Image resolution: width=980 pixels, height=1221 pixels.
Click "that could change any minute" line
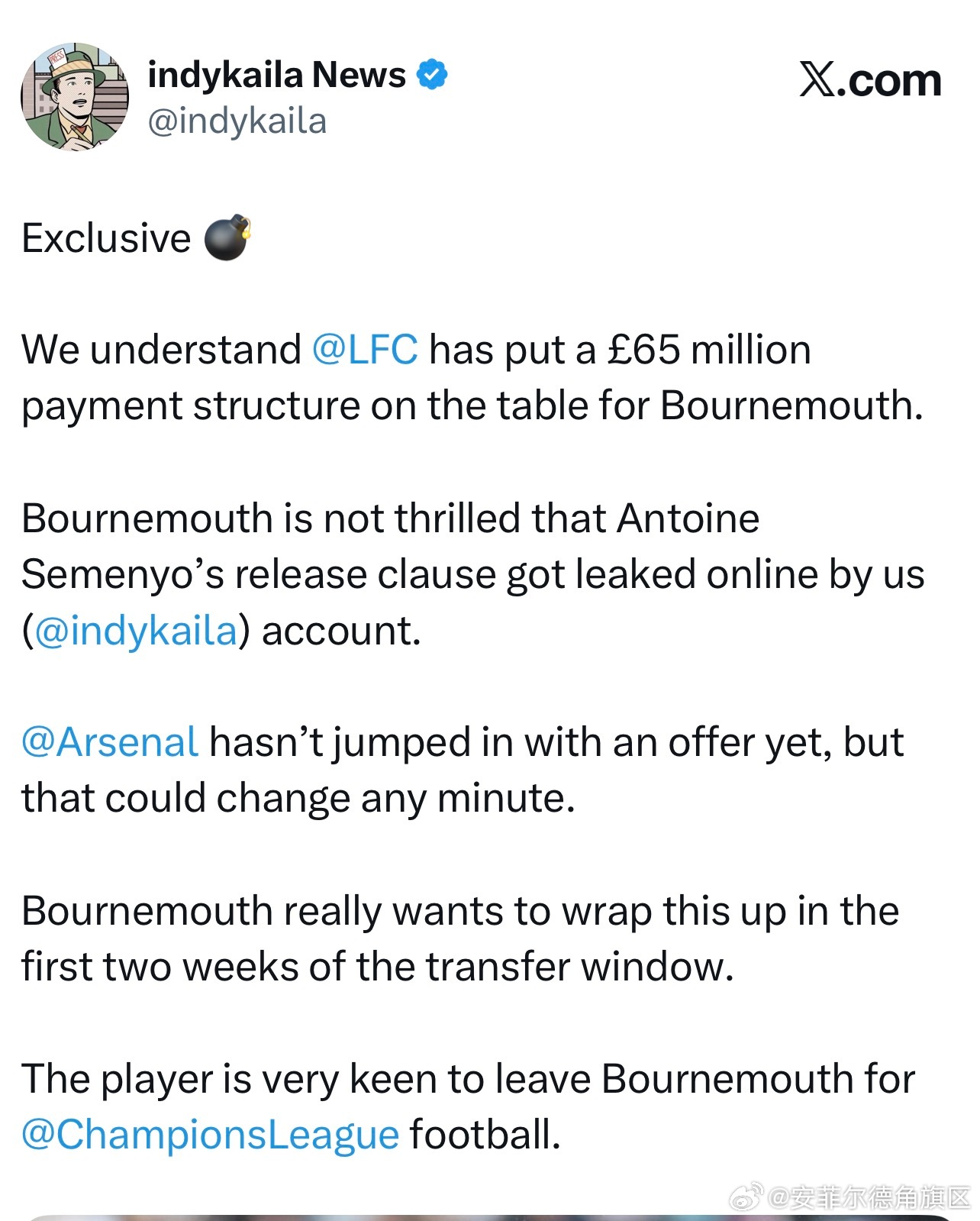(x=298, y=798)
